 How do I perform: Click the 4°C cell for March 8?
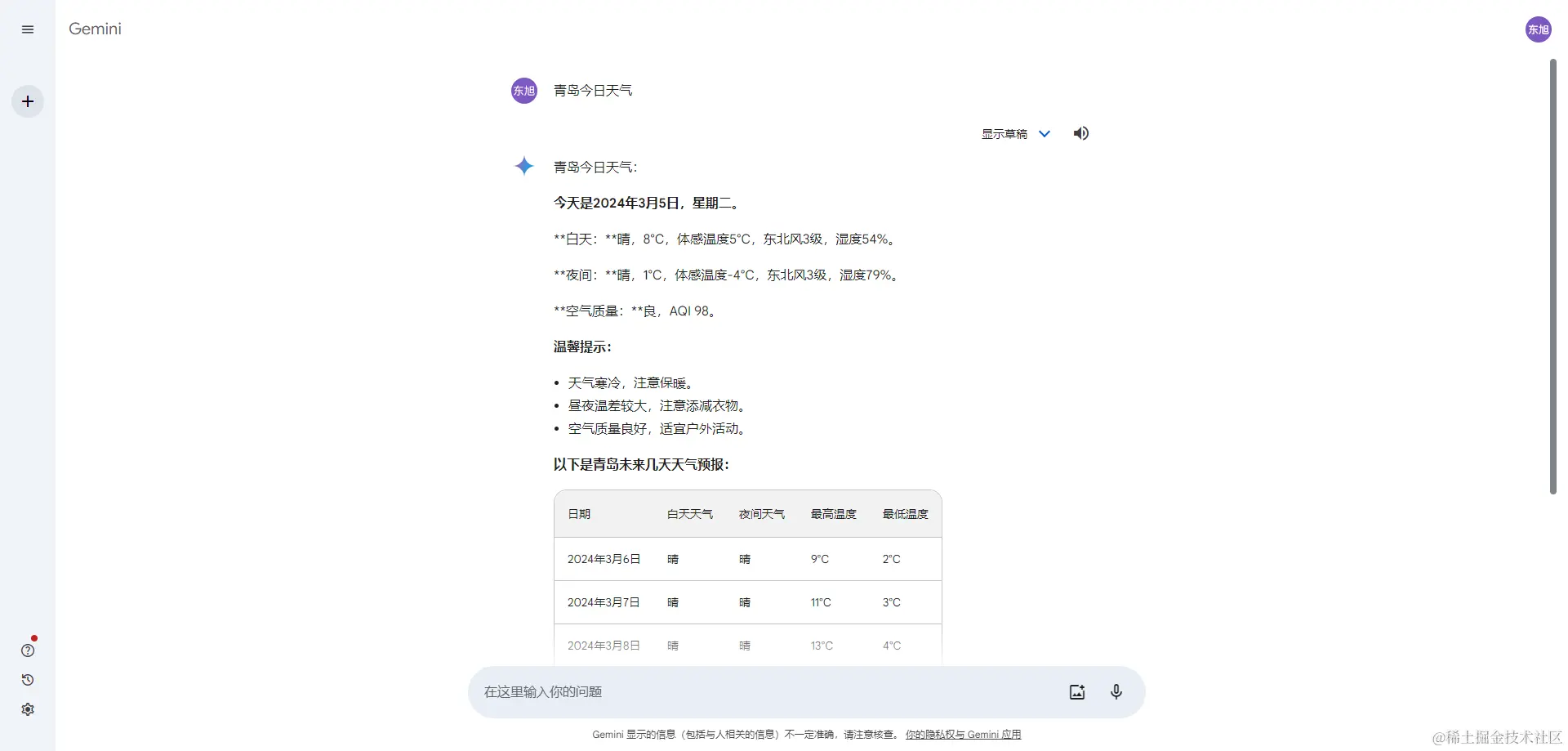(892, 646)
